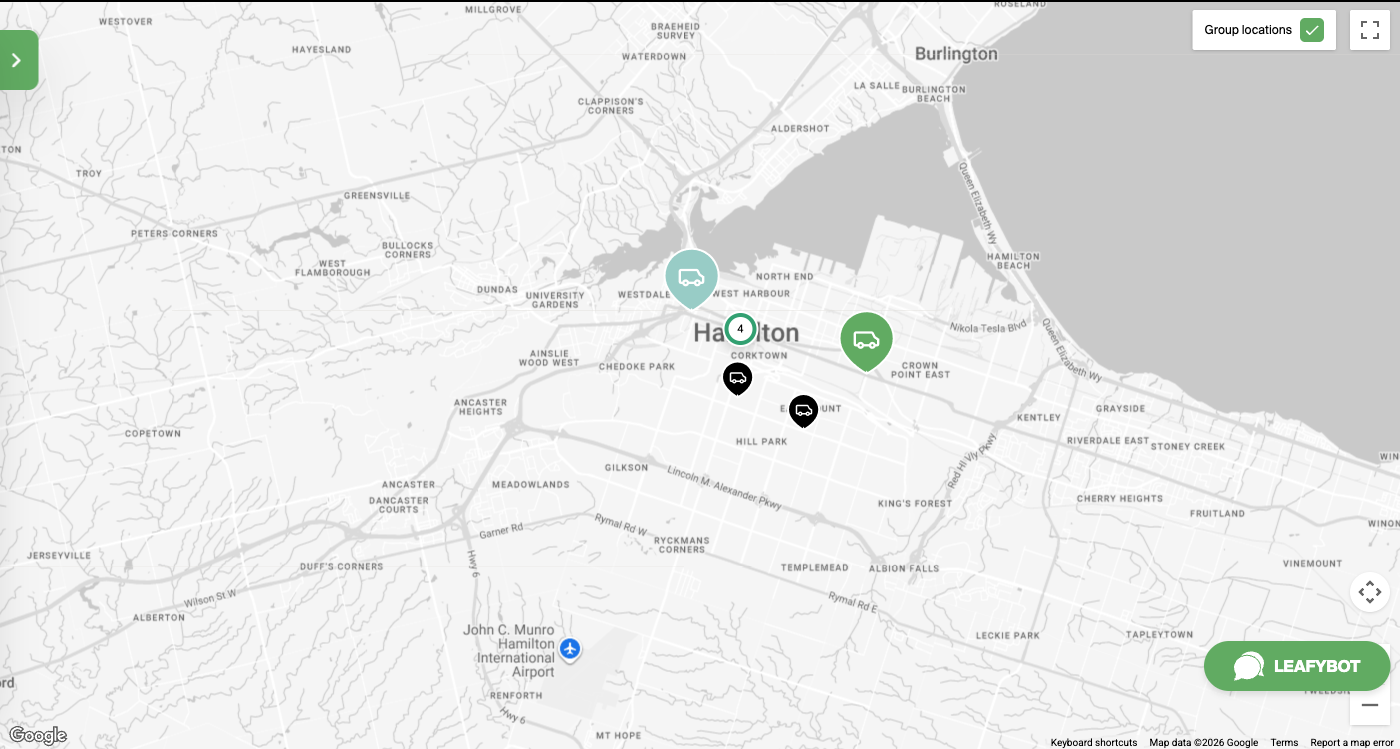
Task: Click the black van marker near Corktown
Action: click(738, 377)
